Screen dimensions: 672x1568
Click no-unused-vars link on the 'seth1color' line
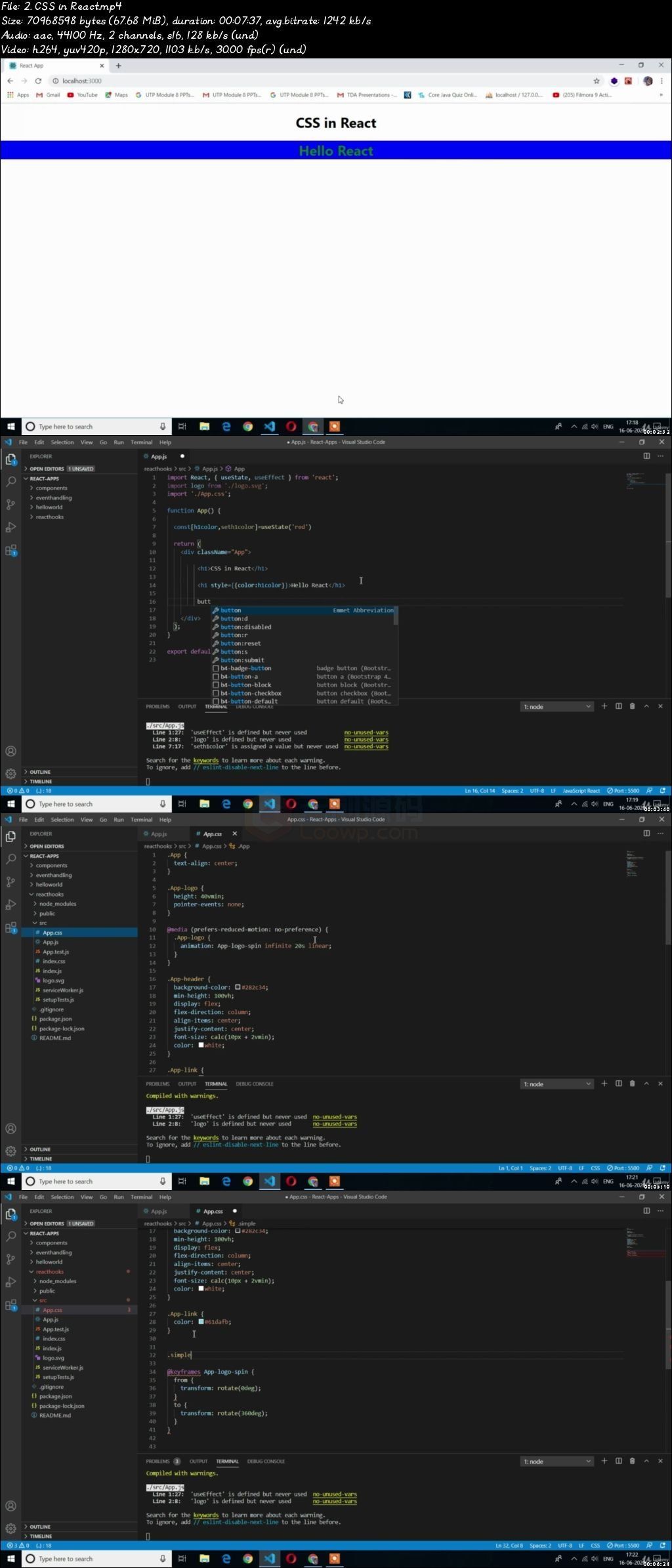click(x=366, y=746)
